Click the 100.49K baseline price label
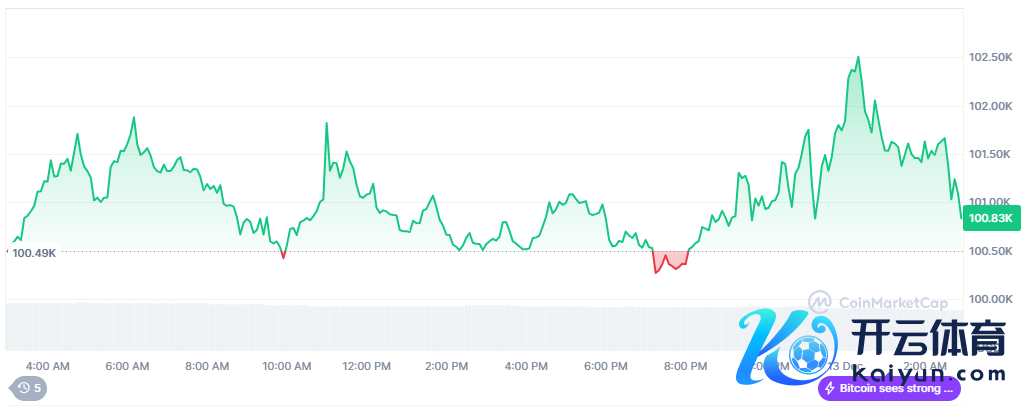Viewport: 1021px width, 407px height. coord(34,253)
